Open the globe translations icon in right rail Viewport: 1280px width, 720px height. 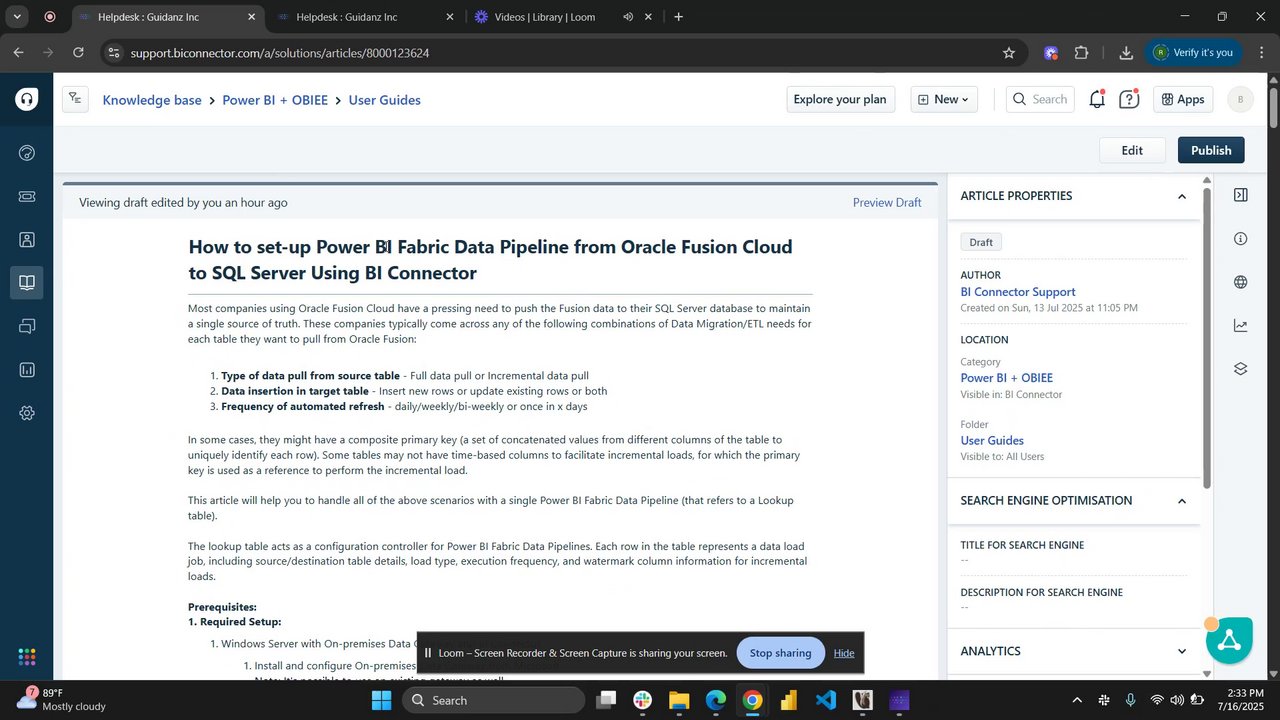click(1241, 282)
